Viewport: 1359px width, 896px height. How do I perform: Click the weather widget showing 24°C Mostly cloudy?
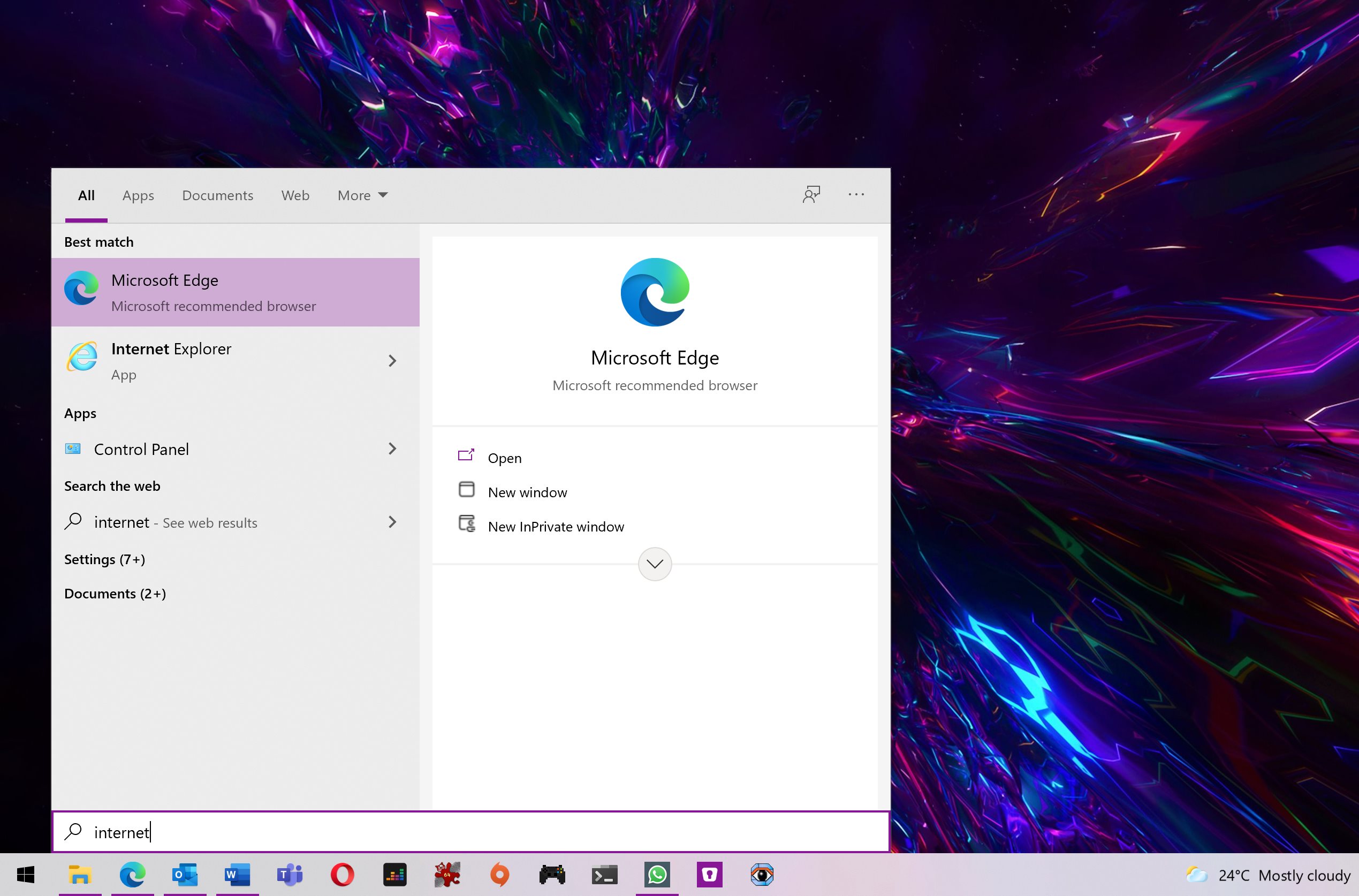pyautogui.click(x=1268, y=875)
